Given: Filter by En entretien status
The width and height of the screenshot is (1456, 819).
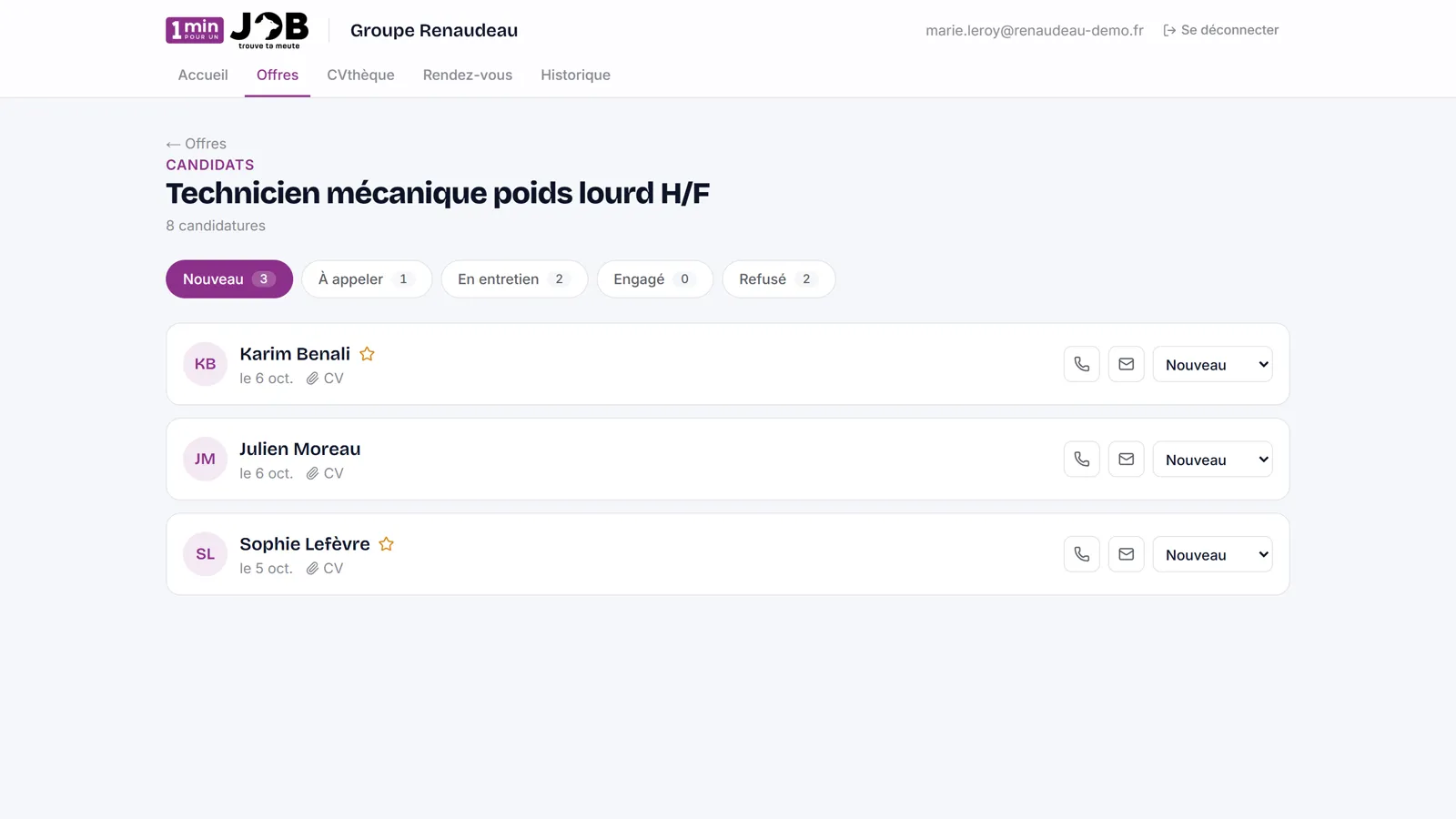Looking at the screenshot, I should (514, 279).
